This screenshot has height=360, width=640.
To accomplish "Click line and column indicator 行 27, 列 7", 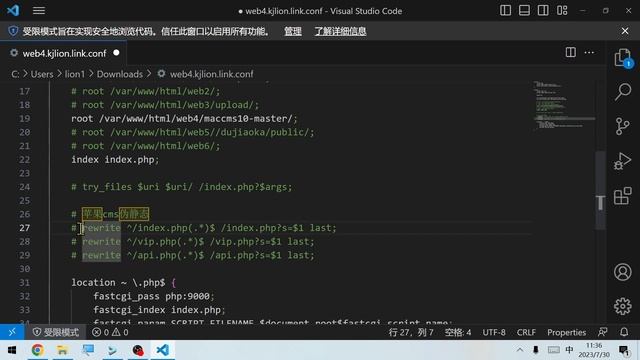I will (x=411, y=332).
